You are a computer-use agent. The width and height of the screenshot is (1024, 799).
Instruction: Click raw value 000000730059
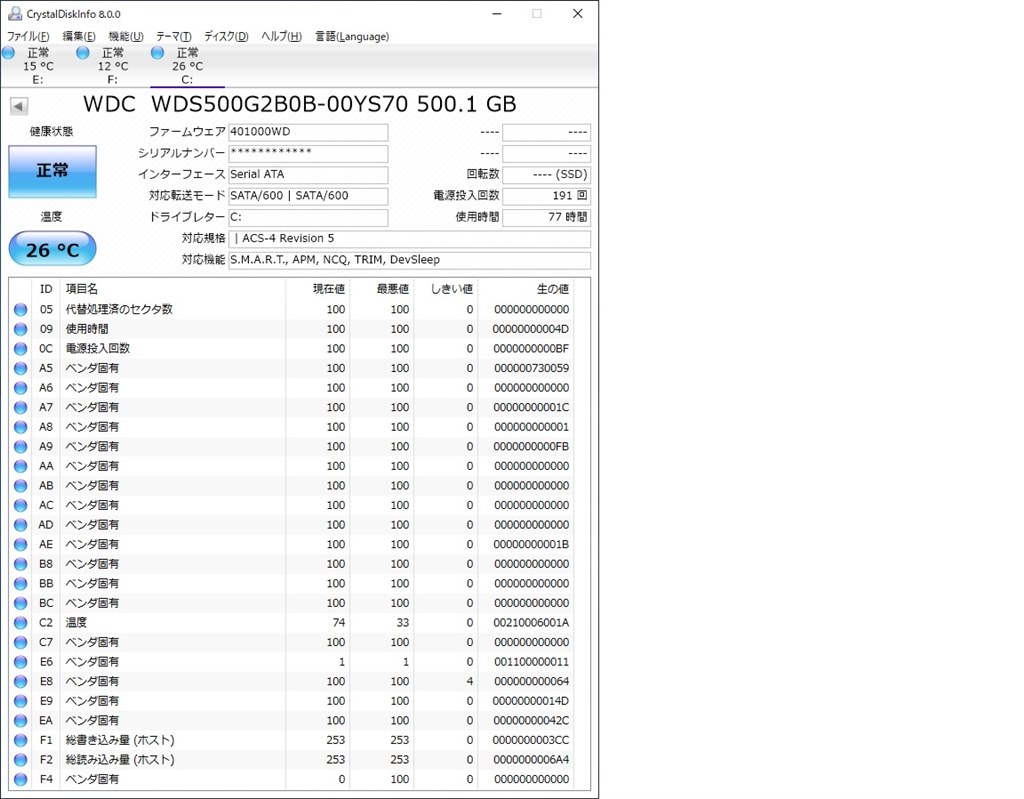point(531,368)
